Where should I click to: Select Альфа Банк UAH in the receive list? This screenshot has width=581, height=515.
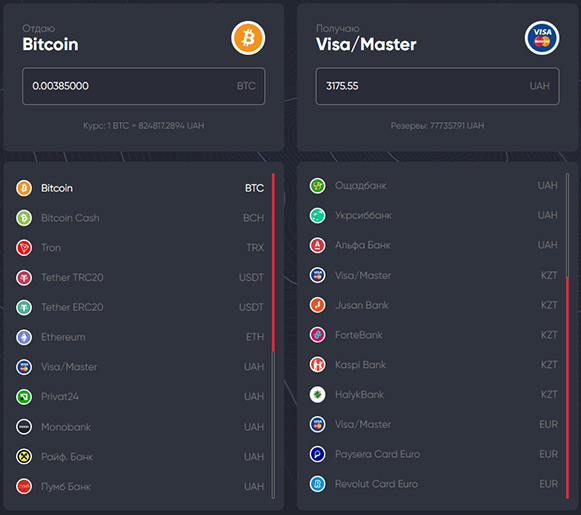click(x=433, y=245)
